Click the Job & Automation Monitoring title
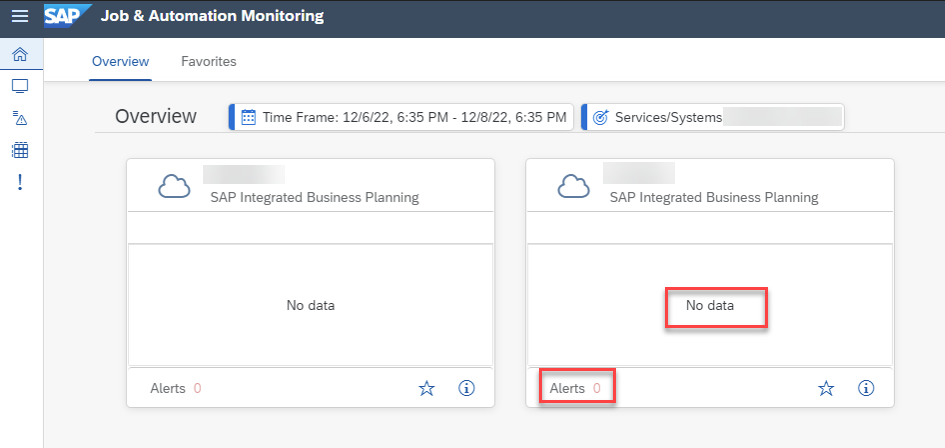Image resolution: width=945 pixels, height=448 pixels. coord(212,16)
